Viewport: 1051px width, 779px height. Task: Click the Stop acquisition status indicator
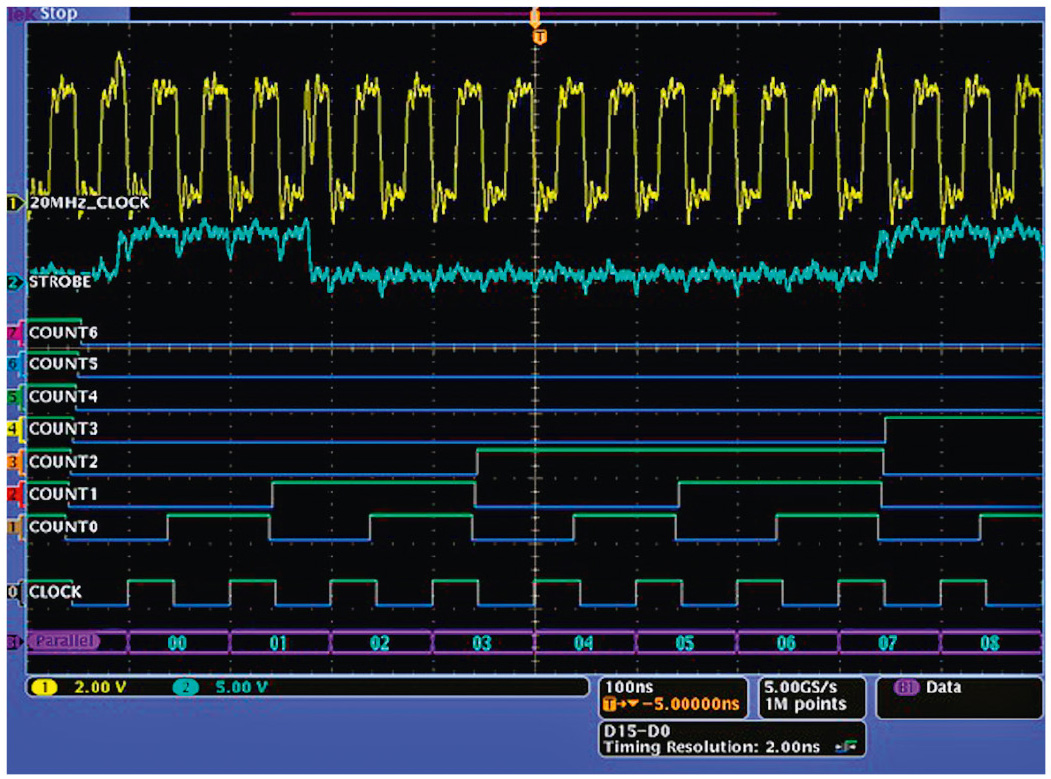[60, 14]
